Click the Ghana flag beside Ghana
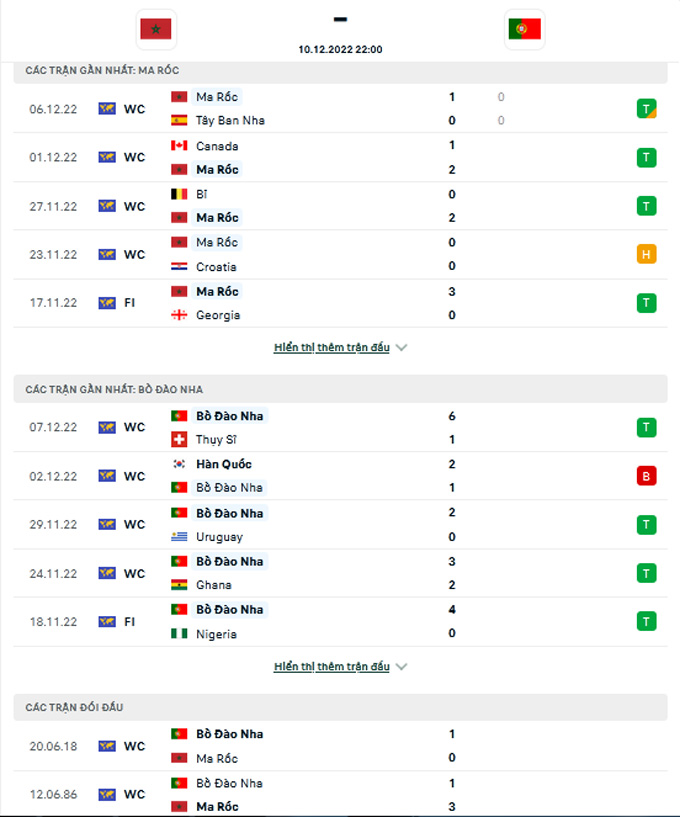680x817 pixels. (179, 585)
